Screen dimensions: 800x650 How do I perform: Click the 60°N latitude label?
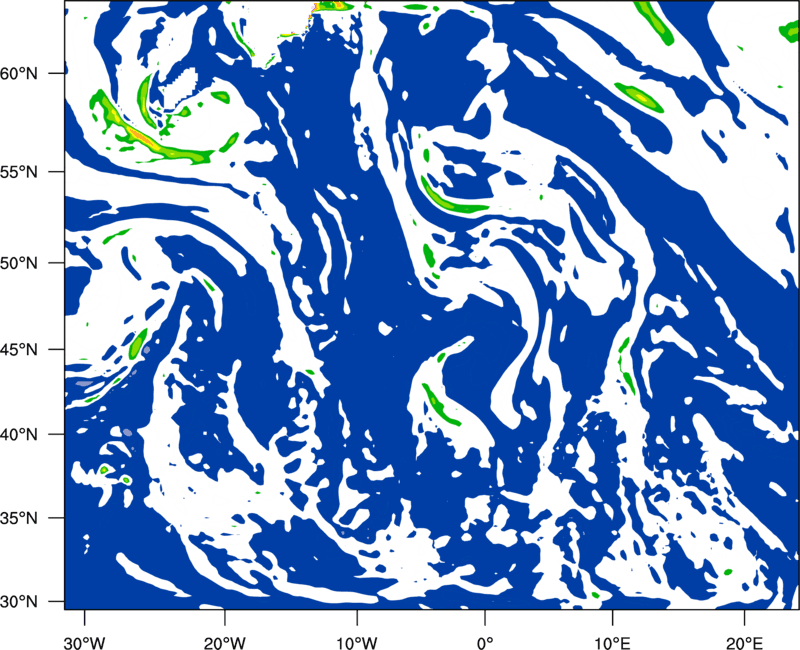[x=19, y=74]
